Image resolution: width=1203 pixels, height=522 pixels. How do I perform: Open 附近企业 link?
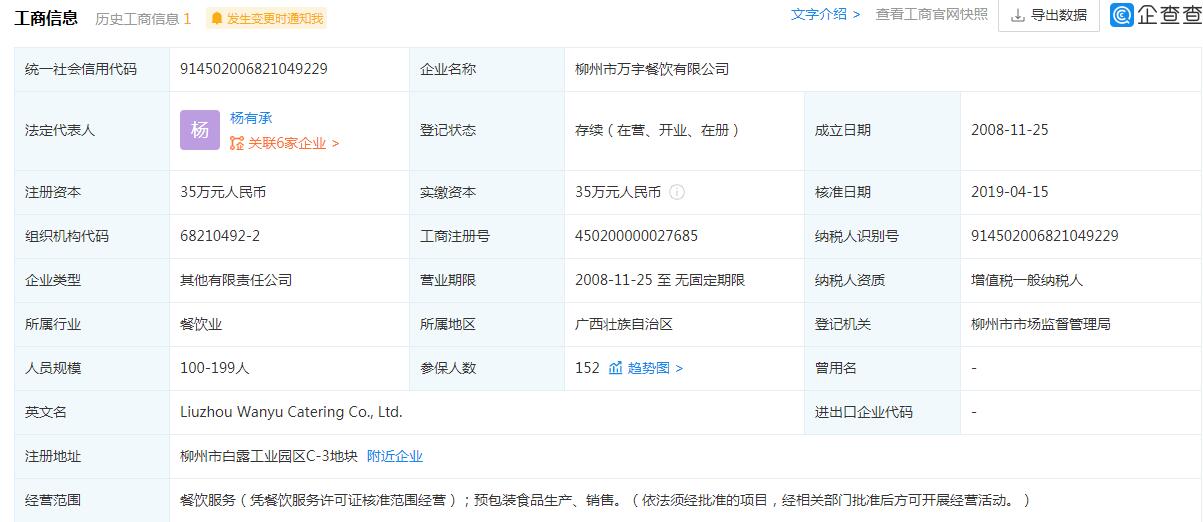click(x=395, y=456)
